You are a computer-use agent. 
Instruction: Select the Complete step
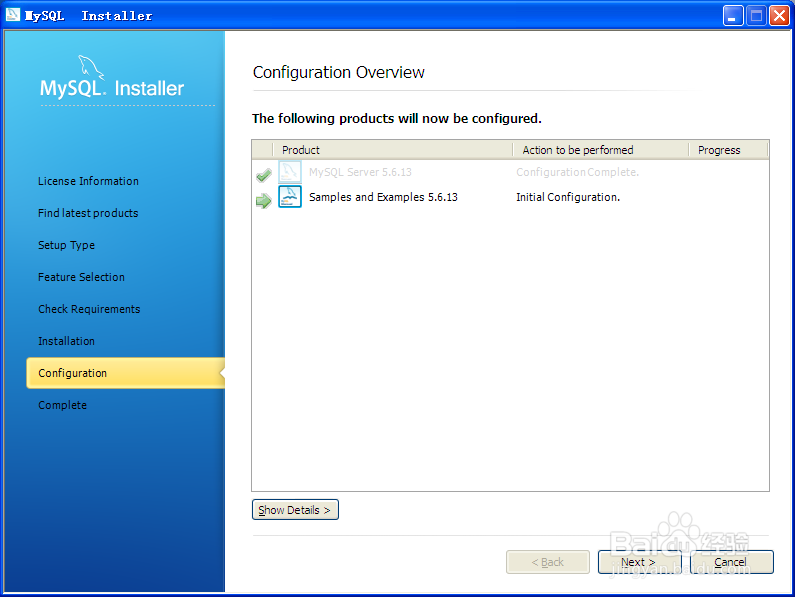tap(62, 405)
